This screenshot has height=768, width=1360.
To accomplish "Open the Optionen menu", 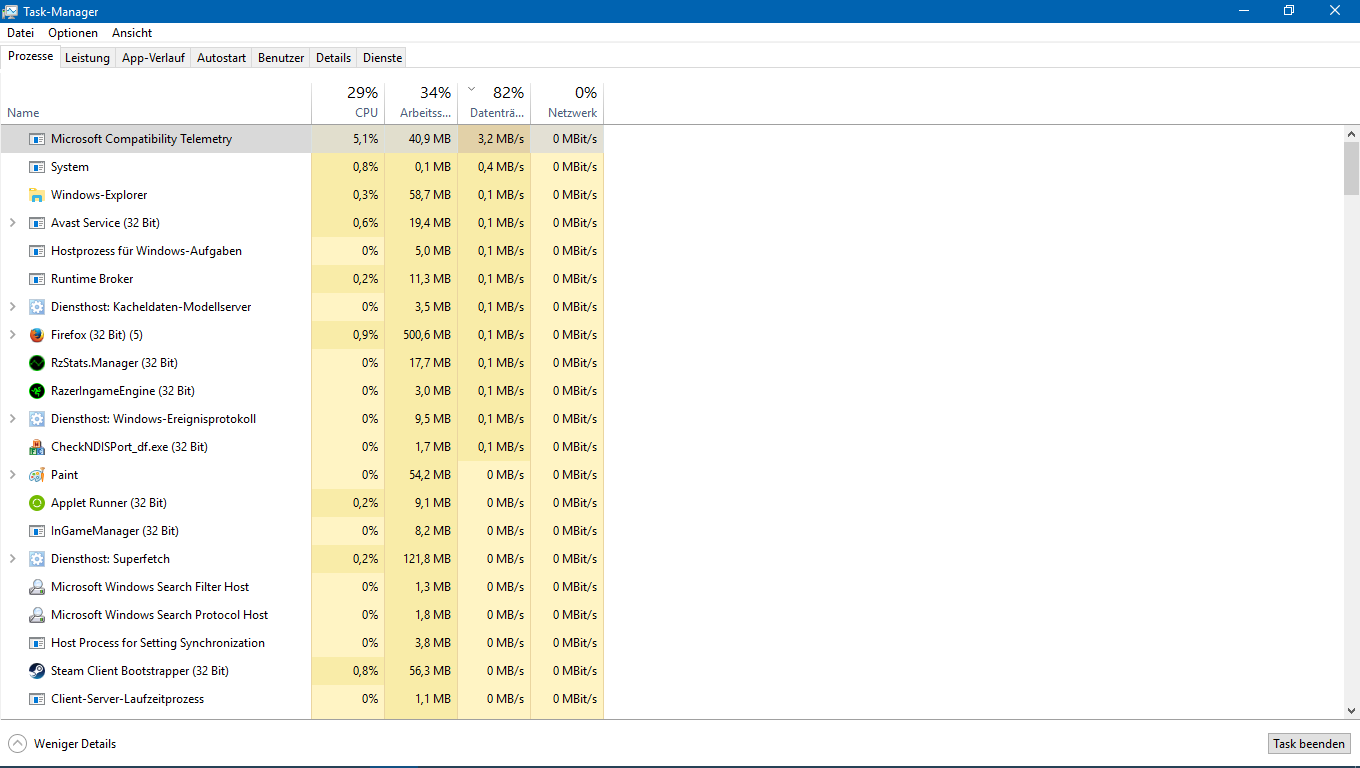I will tap(73, 33).
